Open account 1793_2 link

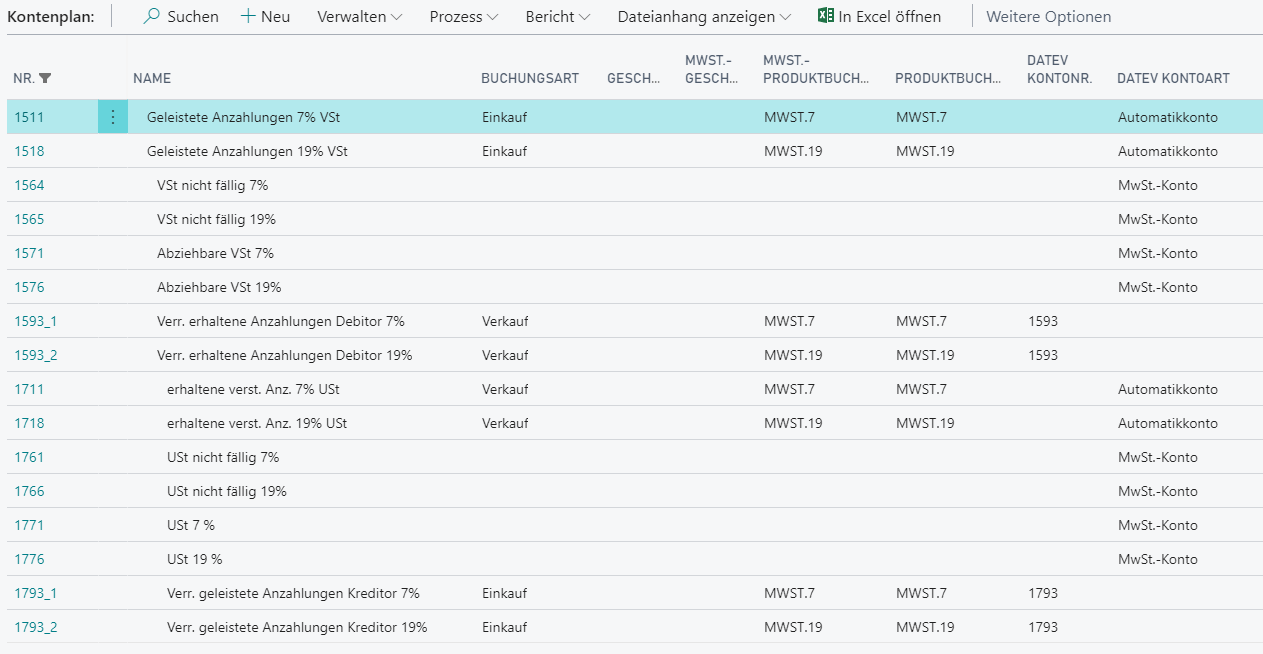tap(36, 627)
